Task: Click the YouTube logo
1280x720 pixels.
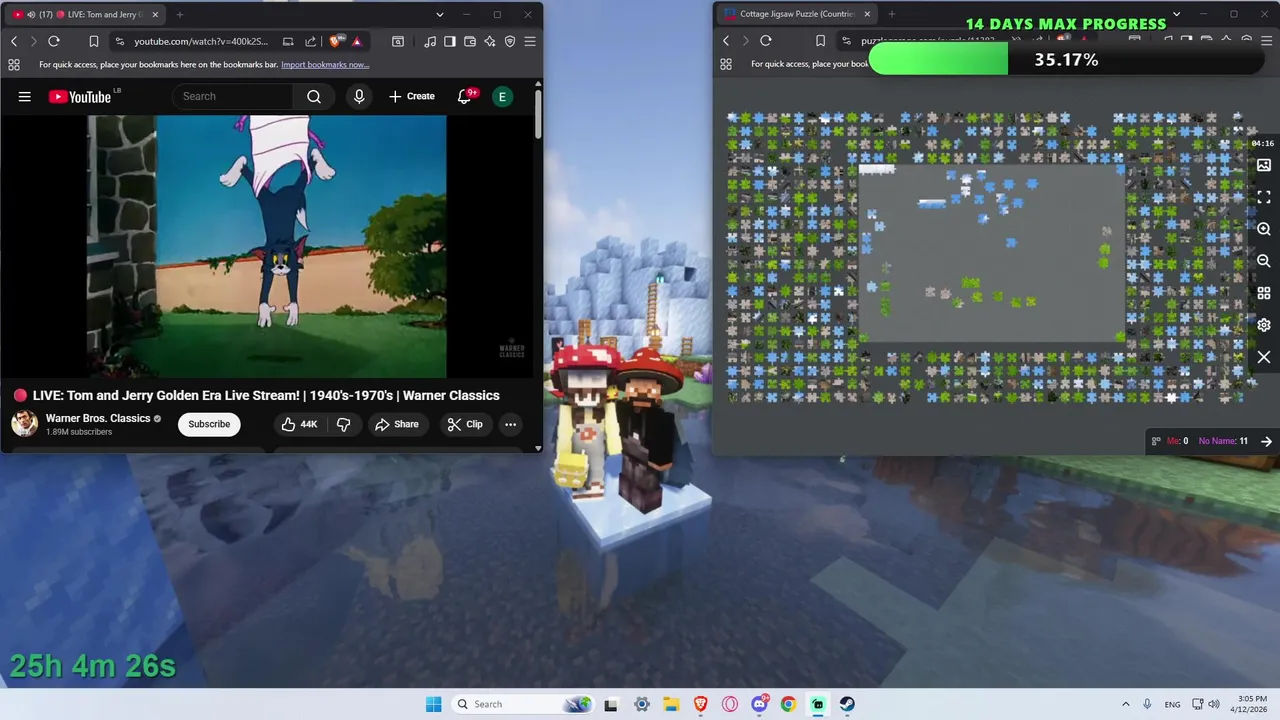Action: [x=82, y=96]
